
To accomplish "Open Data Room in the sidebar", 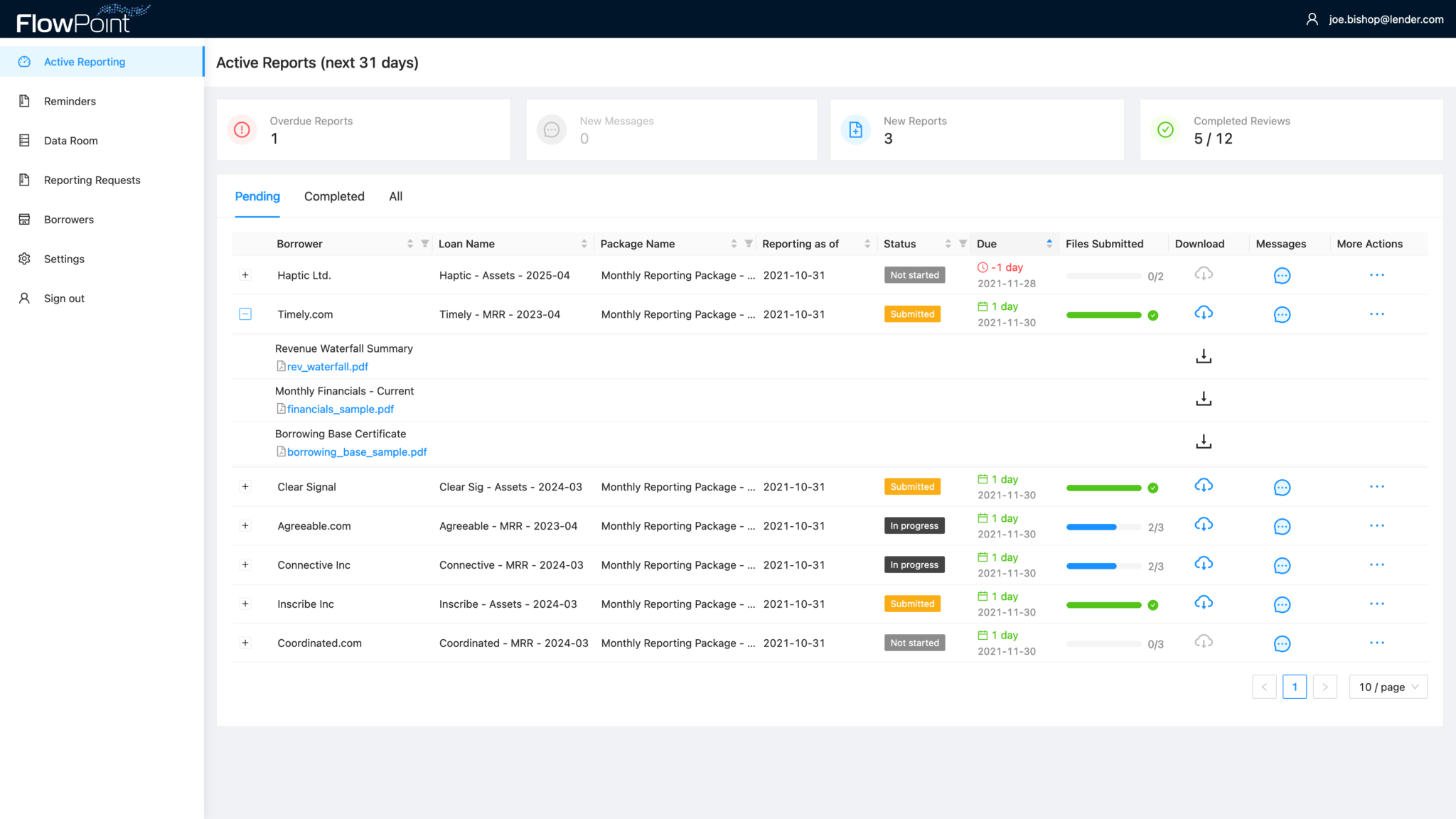I will click(x=70, y=141).
